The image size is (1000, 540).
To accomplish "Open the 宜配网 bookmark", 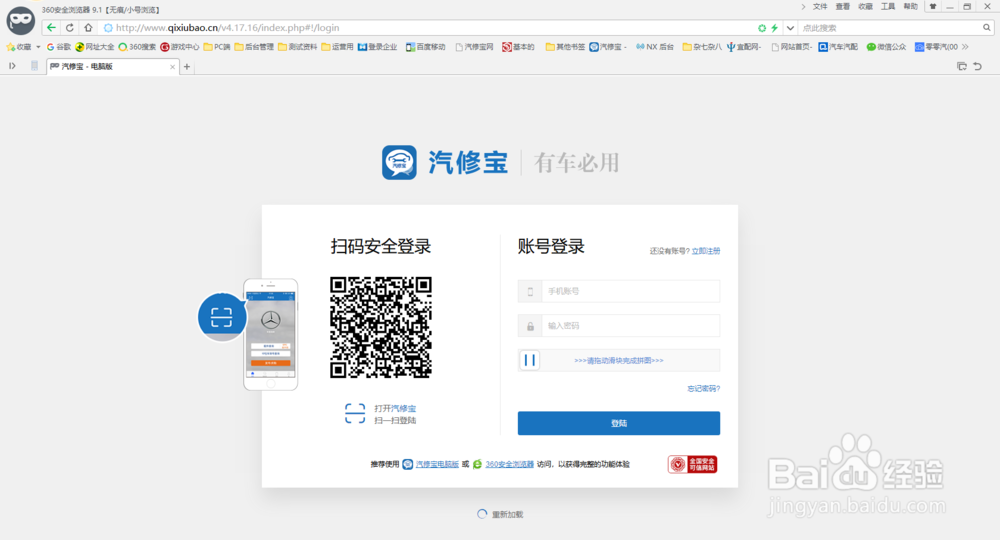I will pyautogui.click(x=744, y=47).
